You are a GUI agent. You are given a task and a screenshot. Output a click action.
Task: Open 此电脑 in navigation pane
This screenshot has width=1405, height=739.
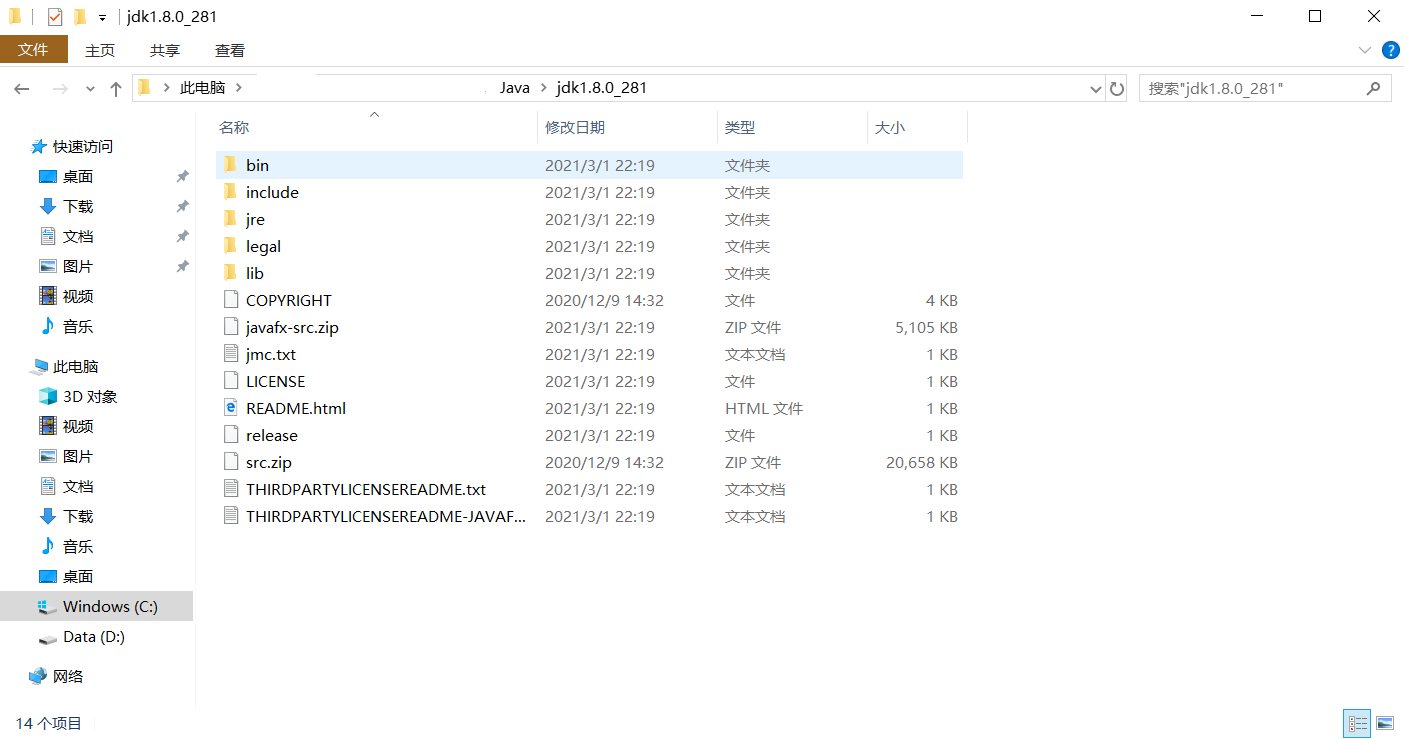pos(75,367)
